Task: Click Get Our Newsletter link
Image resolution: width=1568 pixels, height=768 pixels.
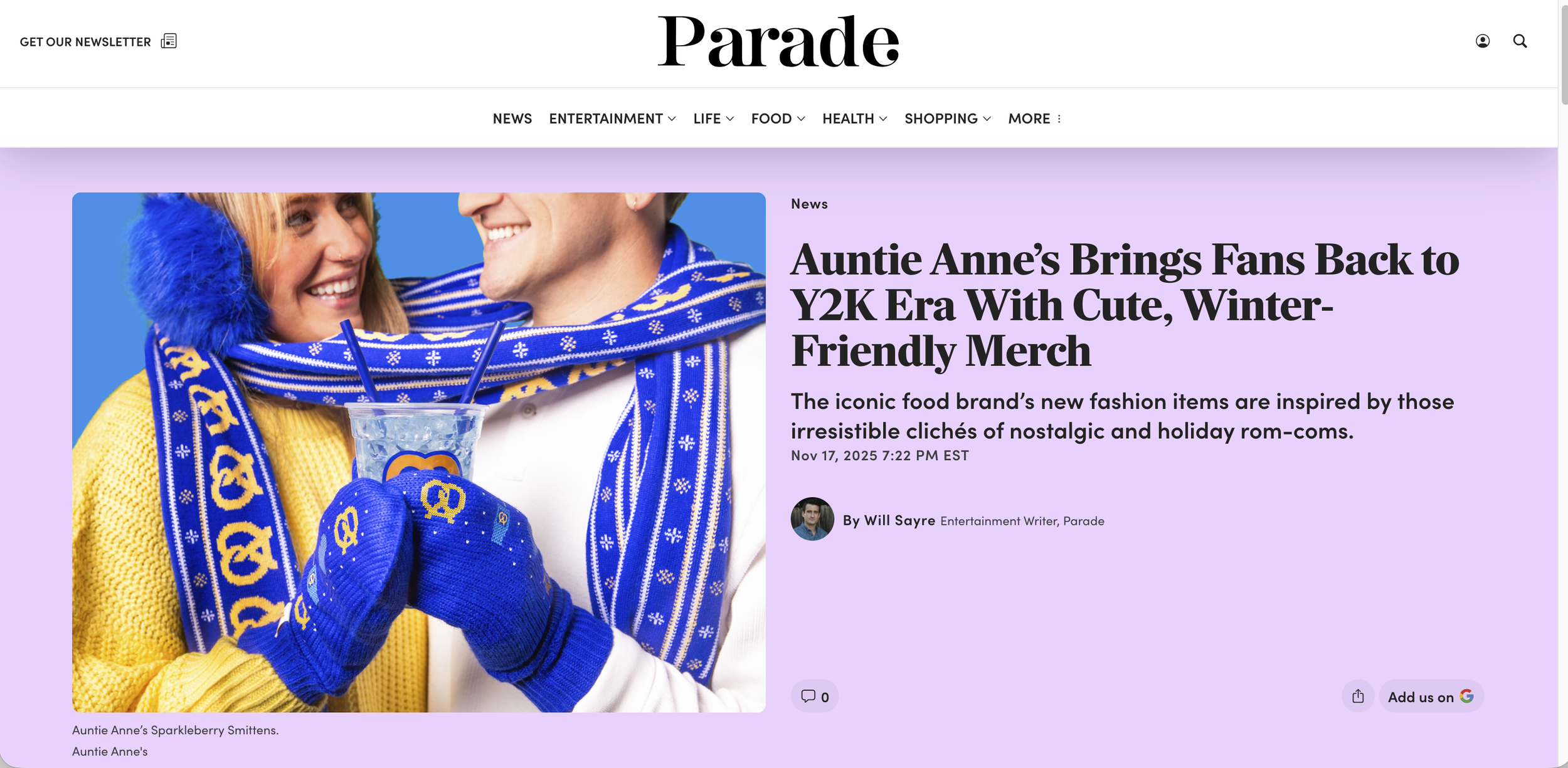Action: (x=85, y=42)
